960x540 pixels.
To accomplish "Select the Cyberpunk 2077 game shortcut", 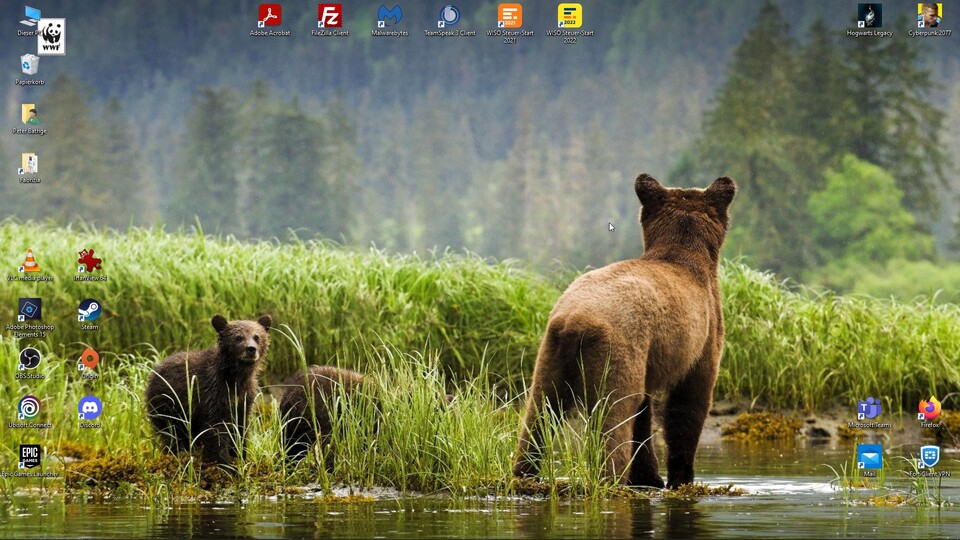I will pos(929,20).
